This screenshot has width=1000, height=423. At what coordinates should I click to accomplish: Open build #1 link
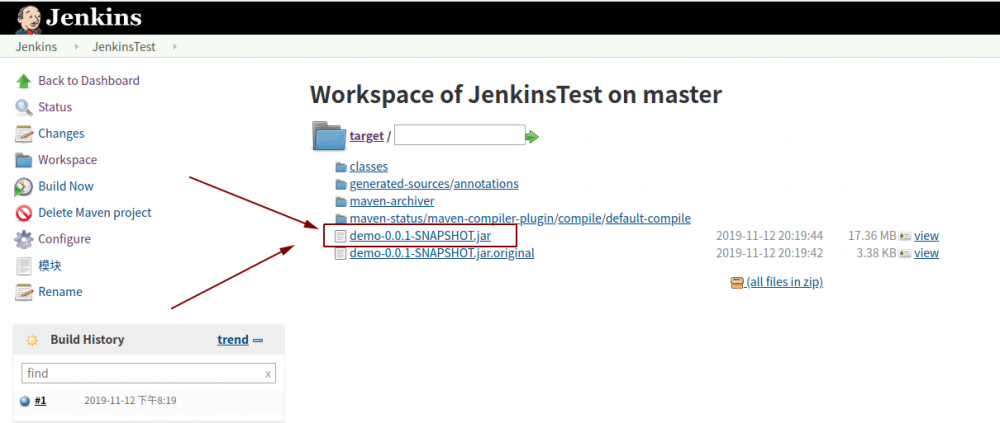(x=40, y=401)
